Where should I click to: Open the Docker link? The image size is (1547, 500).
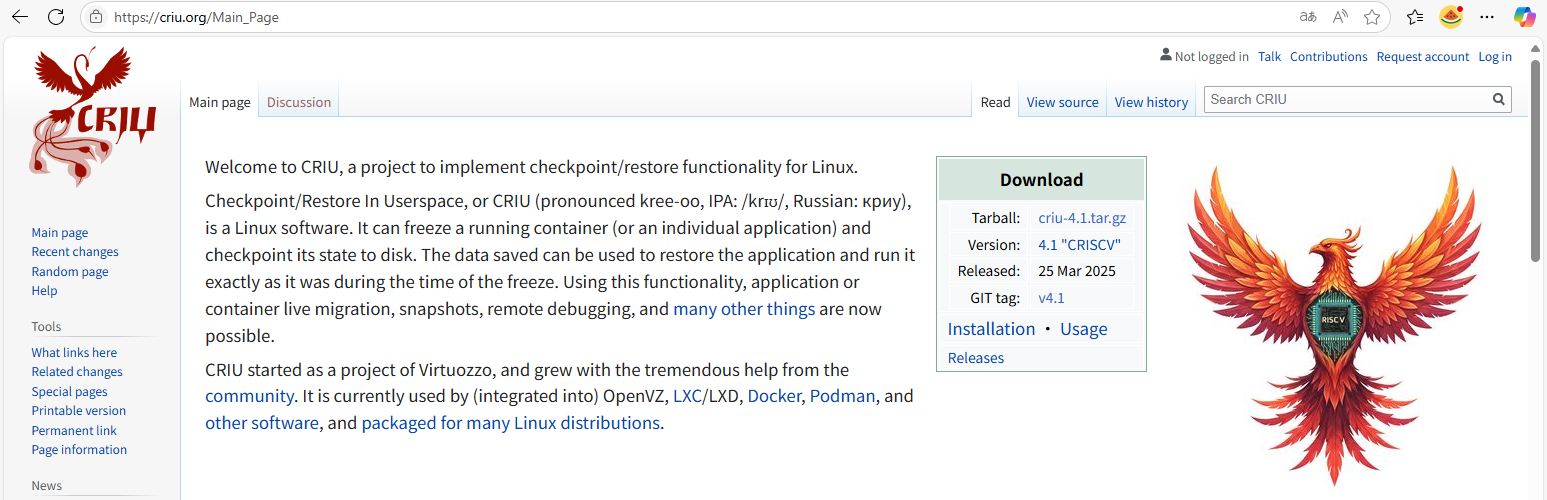click(x=774, y=396)
